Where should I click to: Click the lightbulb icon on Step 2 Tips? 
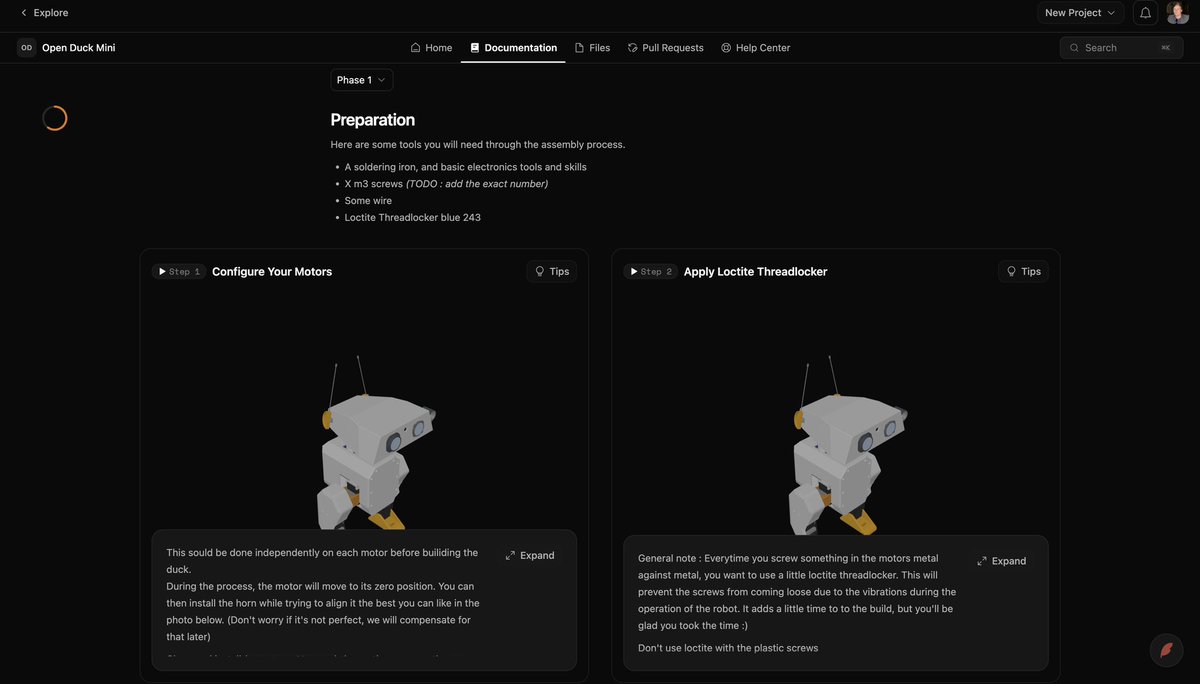point(1011,271)
